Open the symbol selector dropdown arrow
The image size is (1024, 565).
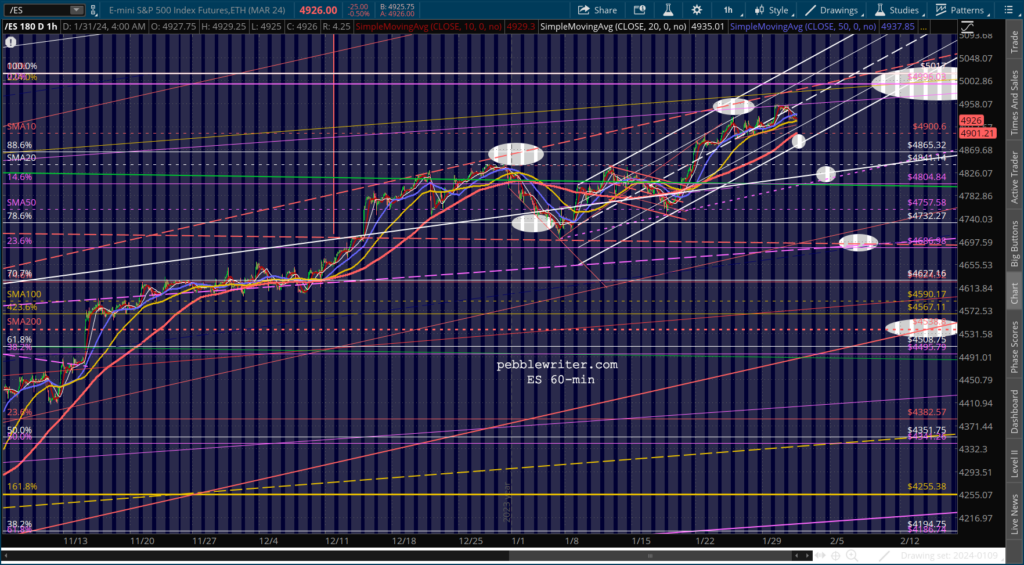77,10
